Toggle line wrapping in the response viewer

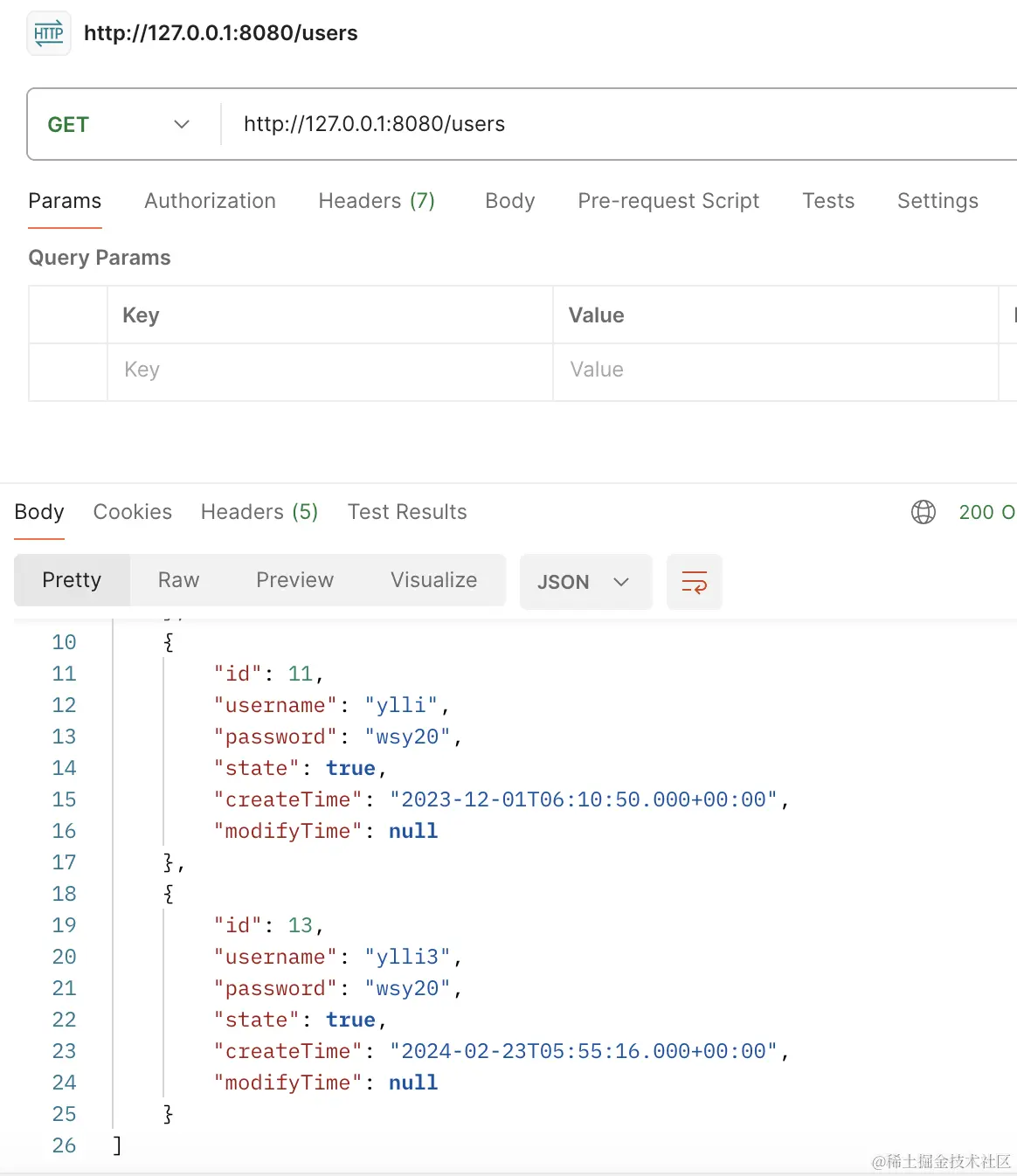pos(694,581)
